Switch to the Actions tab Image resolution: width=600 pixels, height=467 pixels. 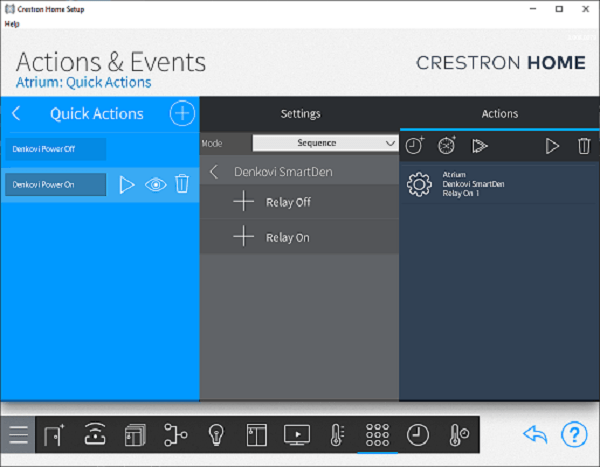coord(500,114)
